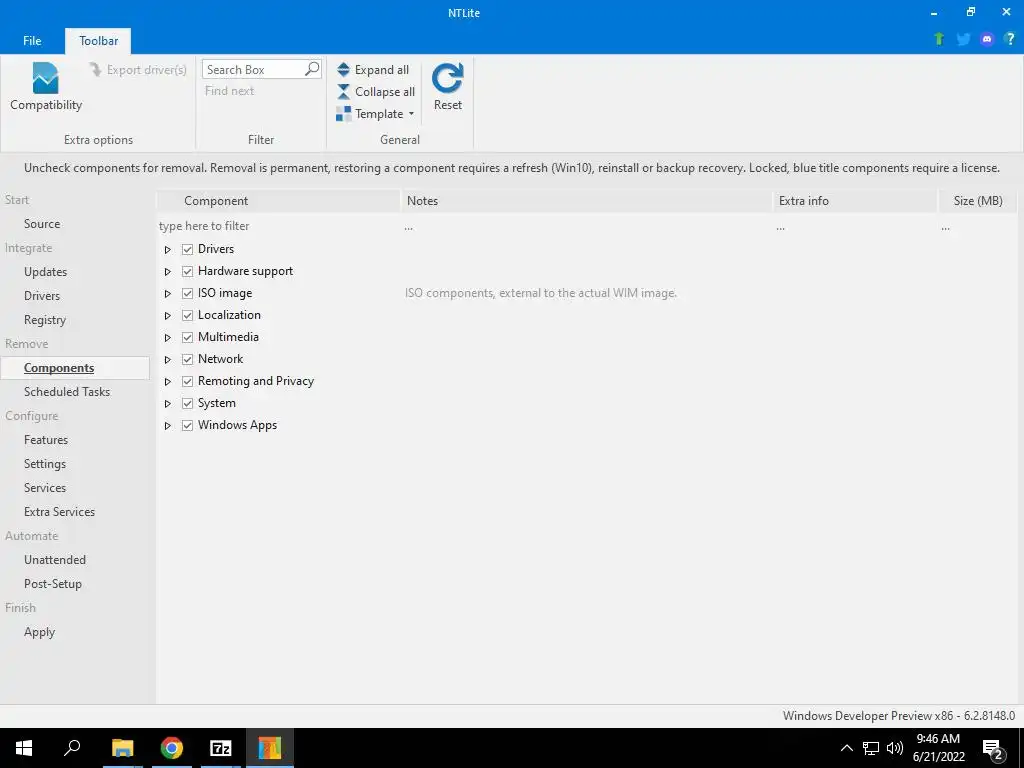Open Post-Setup page in sidebar
Screen dimensions: 1024x768
tap(52, 584)
